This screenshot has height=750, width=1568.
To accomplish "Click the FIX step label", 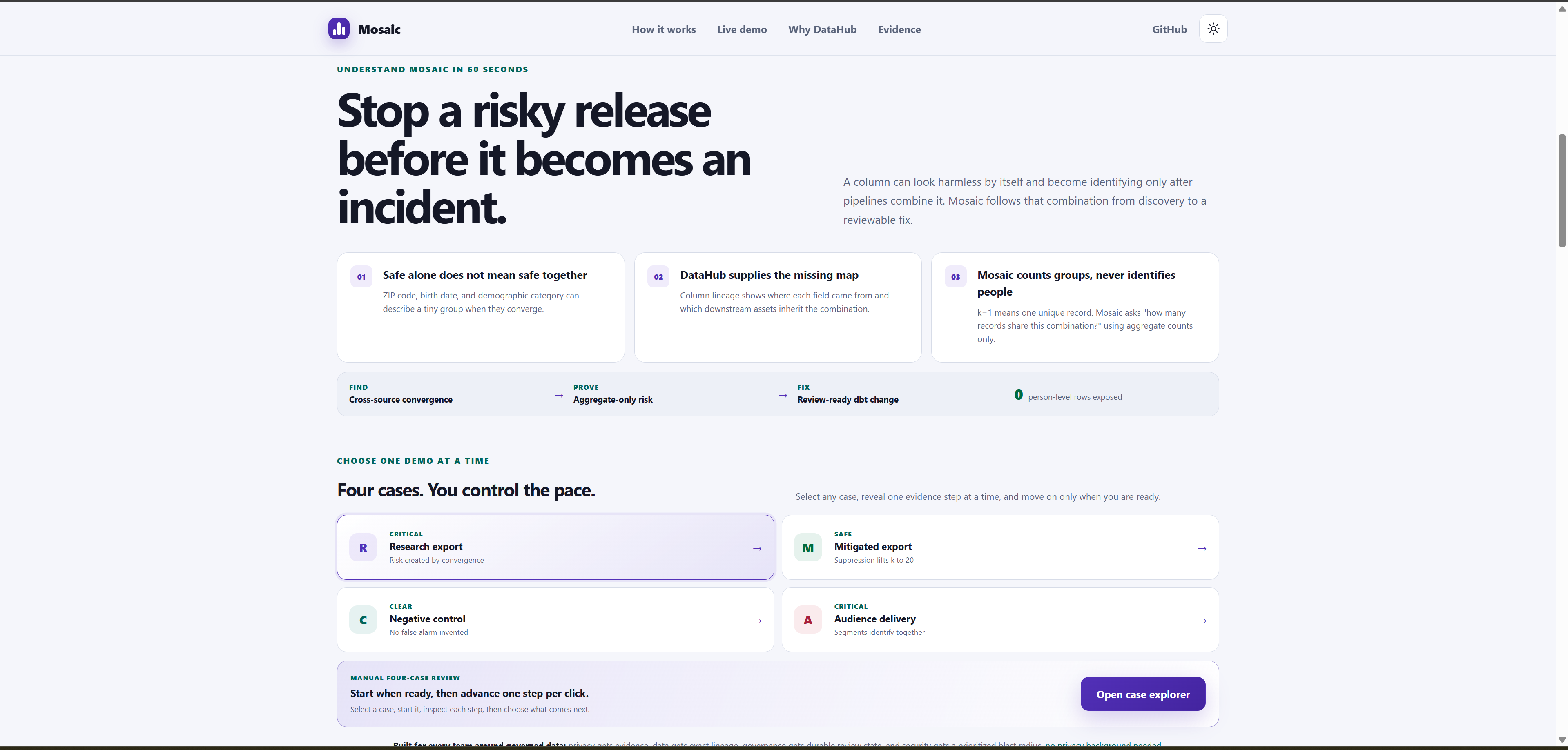I will [x=803, y=387].
